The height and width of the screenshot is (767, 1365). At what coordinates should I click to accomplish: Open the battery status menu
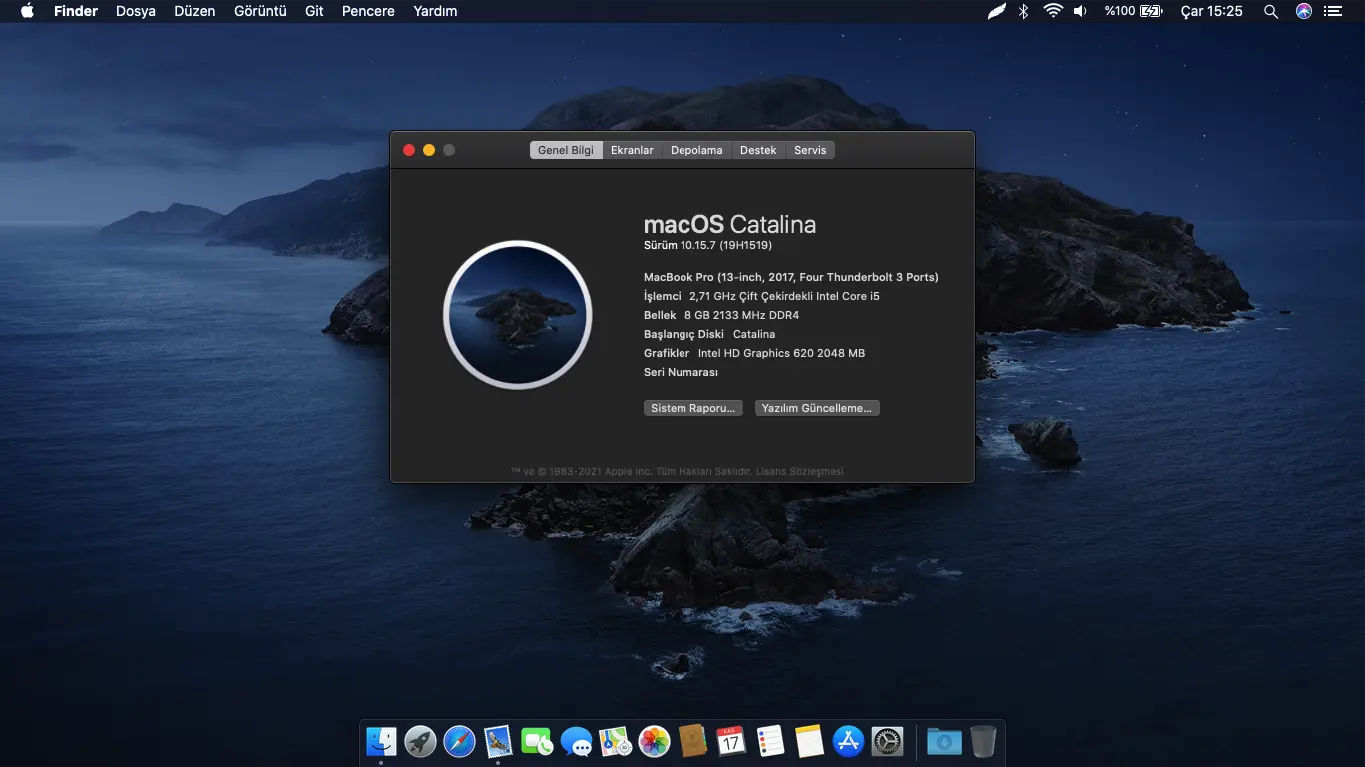tap(1133, 11)
